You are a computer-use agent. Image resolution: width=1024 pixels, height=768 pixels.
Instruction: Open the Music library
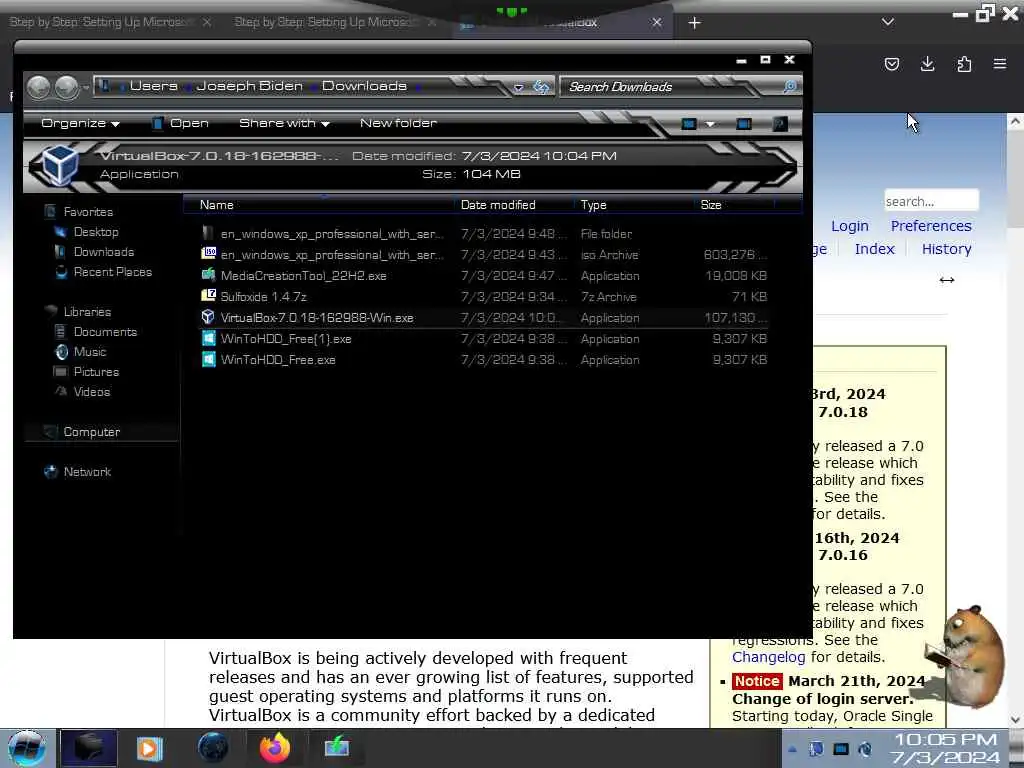[x=89, y=352]
